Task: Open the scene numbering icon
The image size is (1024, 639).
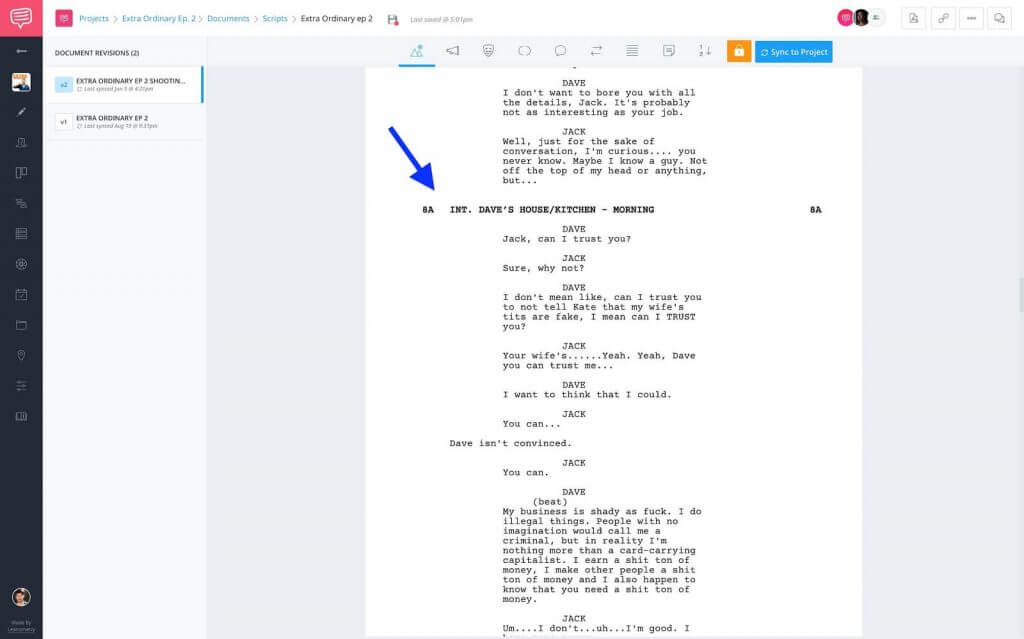Action: (x=704, y=51)
